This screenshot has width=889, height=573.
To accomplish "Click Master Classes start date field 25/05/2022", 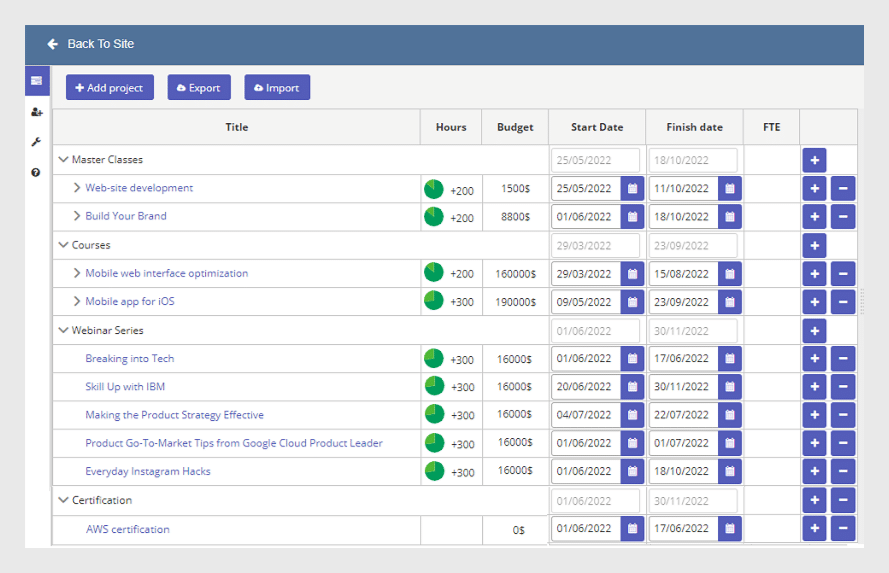I will (x=595, y=160).
